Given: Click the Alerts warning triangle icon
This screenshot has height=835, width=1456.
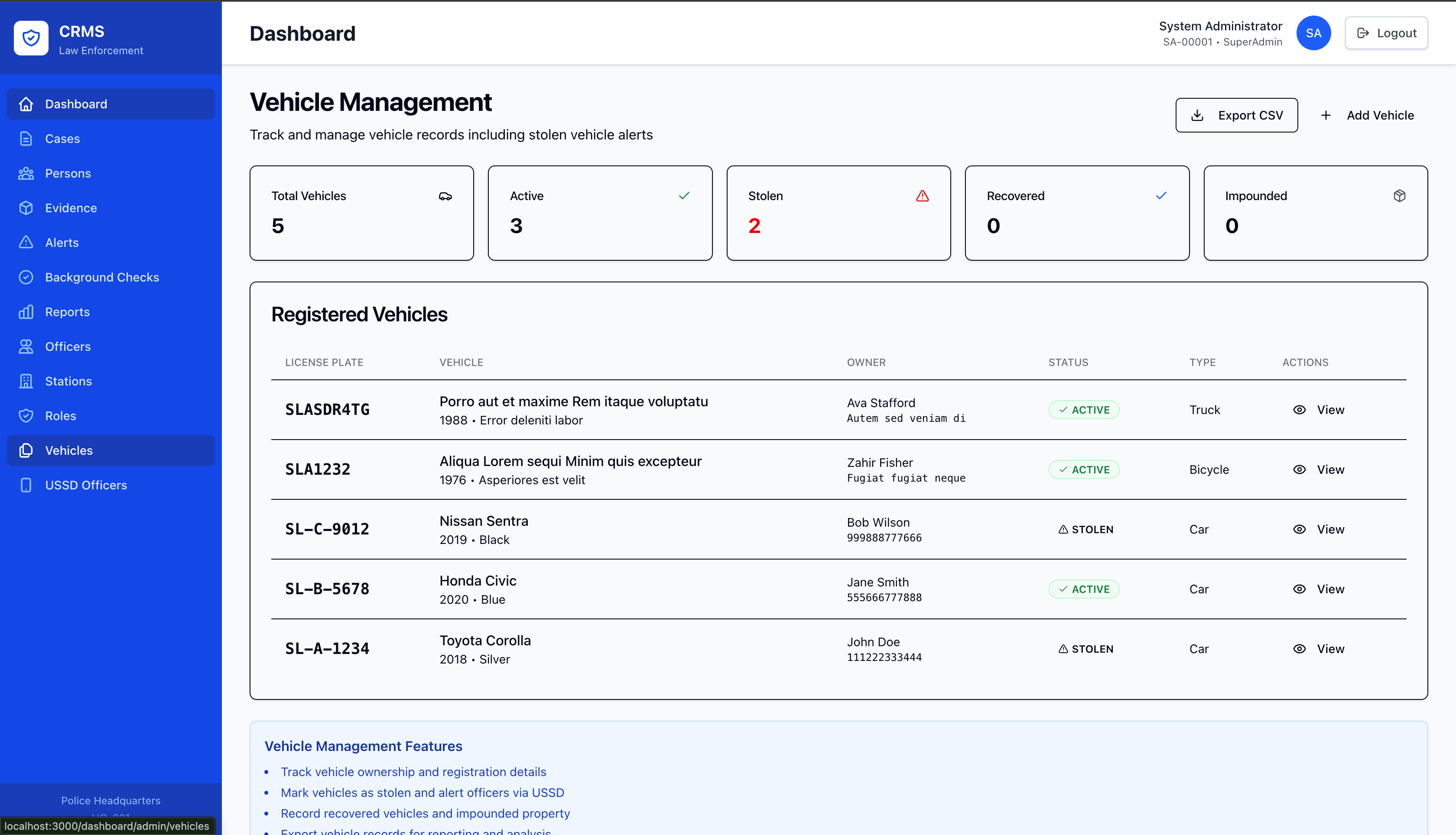Looking at the screenshot, I should pyautogui.click(x=26, y=243).
